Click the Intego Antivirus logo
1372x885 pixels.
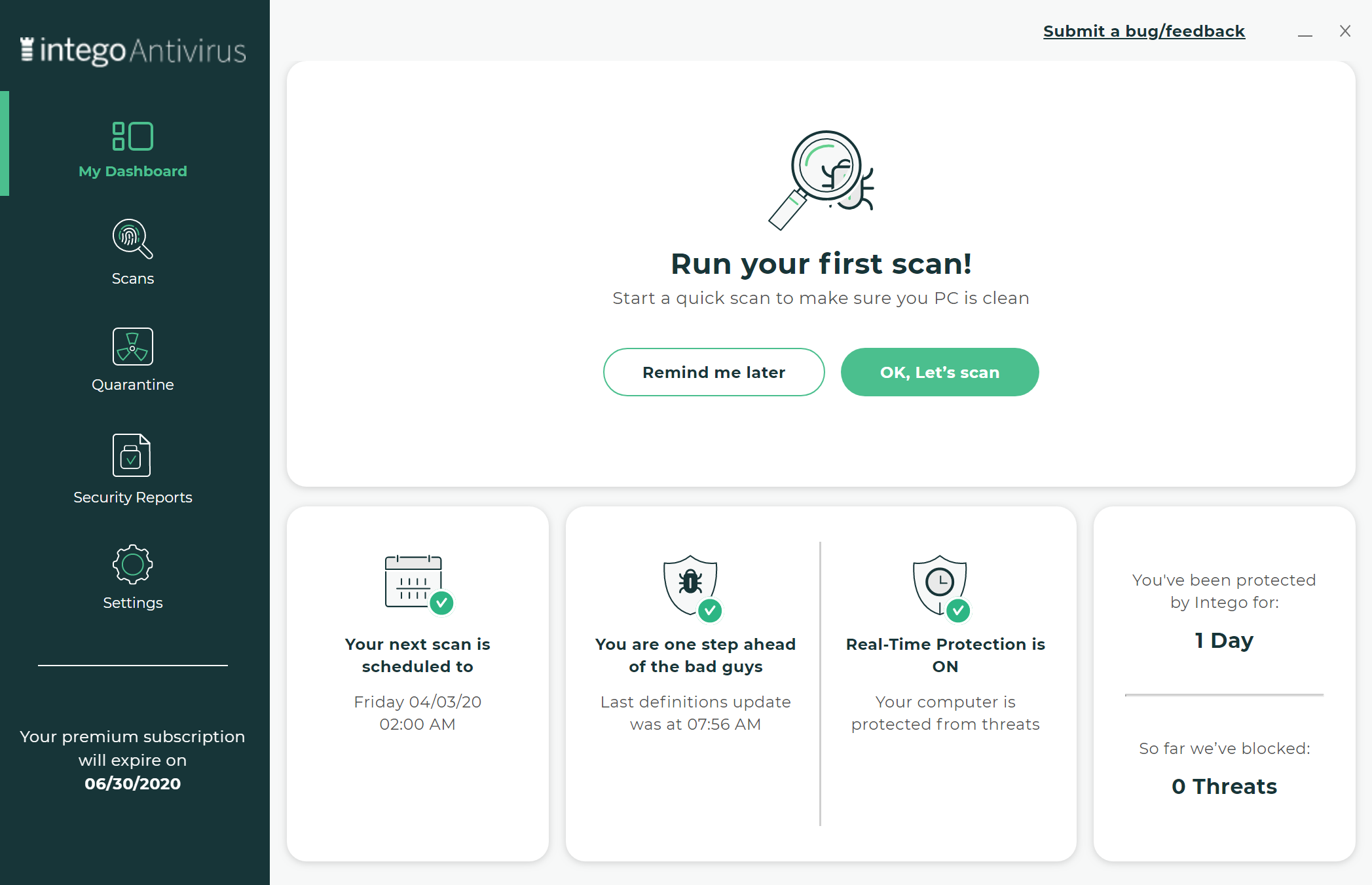tap(133, 50)
